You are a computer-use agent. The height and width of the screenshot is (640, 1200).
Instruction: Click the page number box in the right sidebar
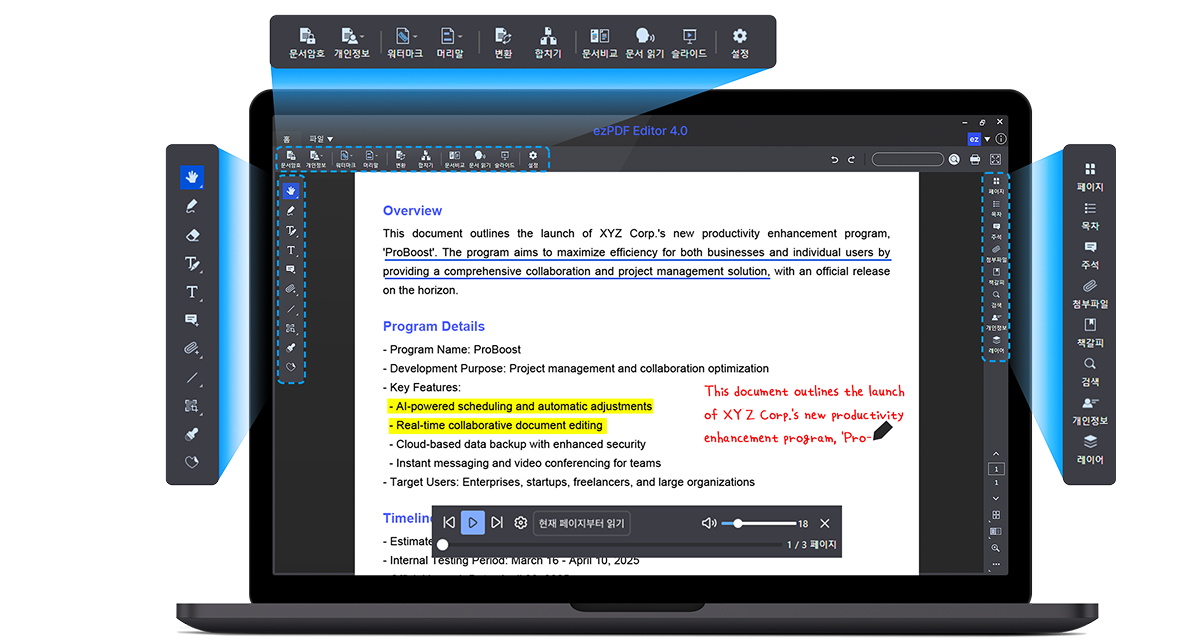click(x=996, y=469)
